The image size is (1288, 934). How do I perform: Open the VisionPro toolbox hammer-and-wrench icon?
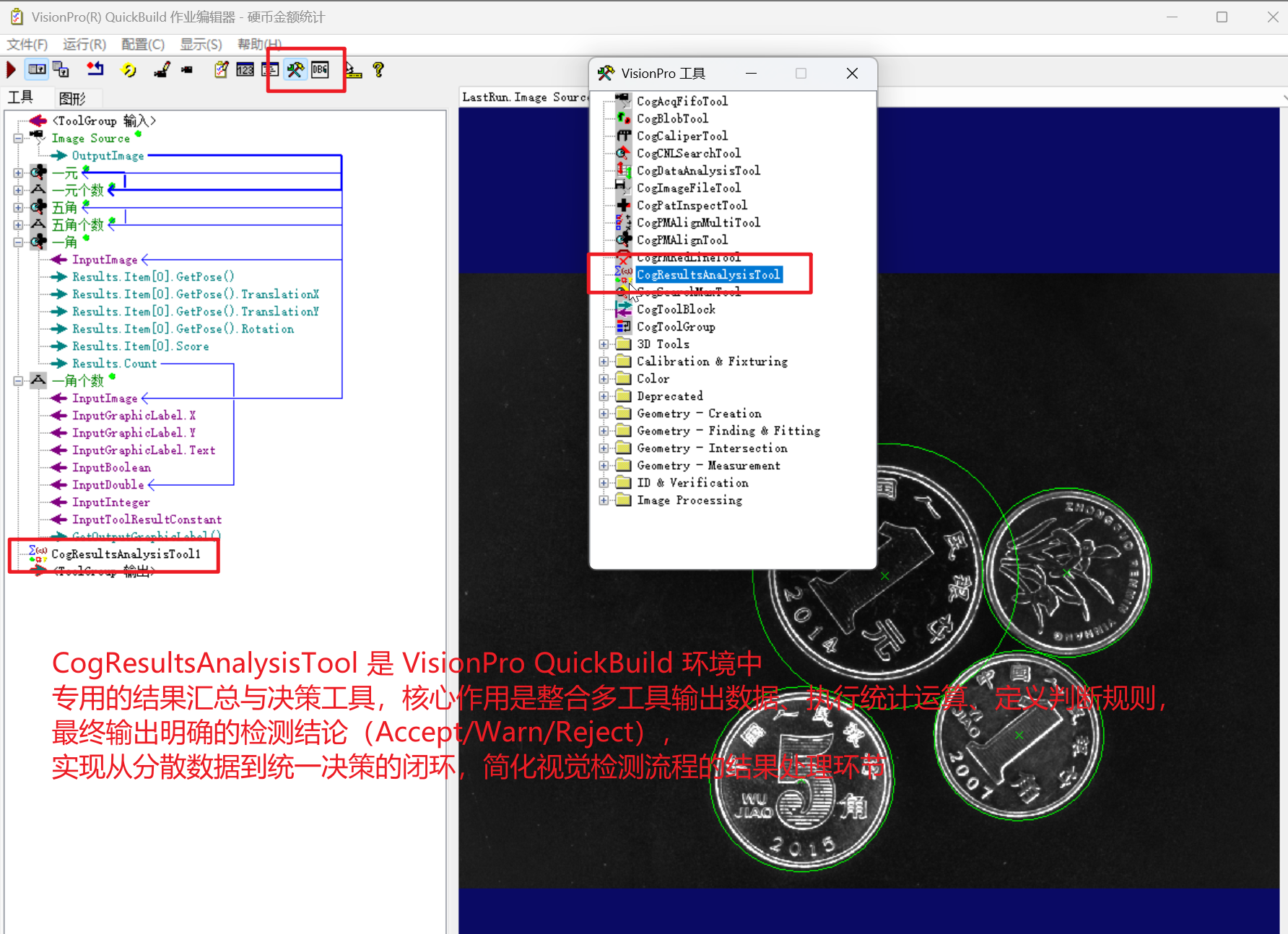[x=295, y=70]
